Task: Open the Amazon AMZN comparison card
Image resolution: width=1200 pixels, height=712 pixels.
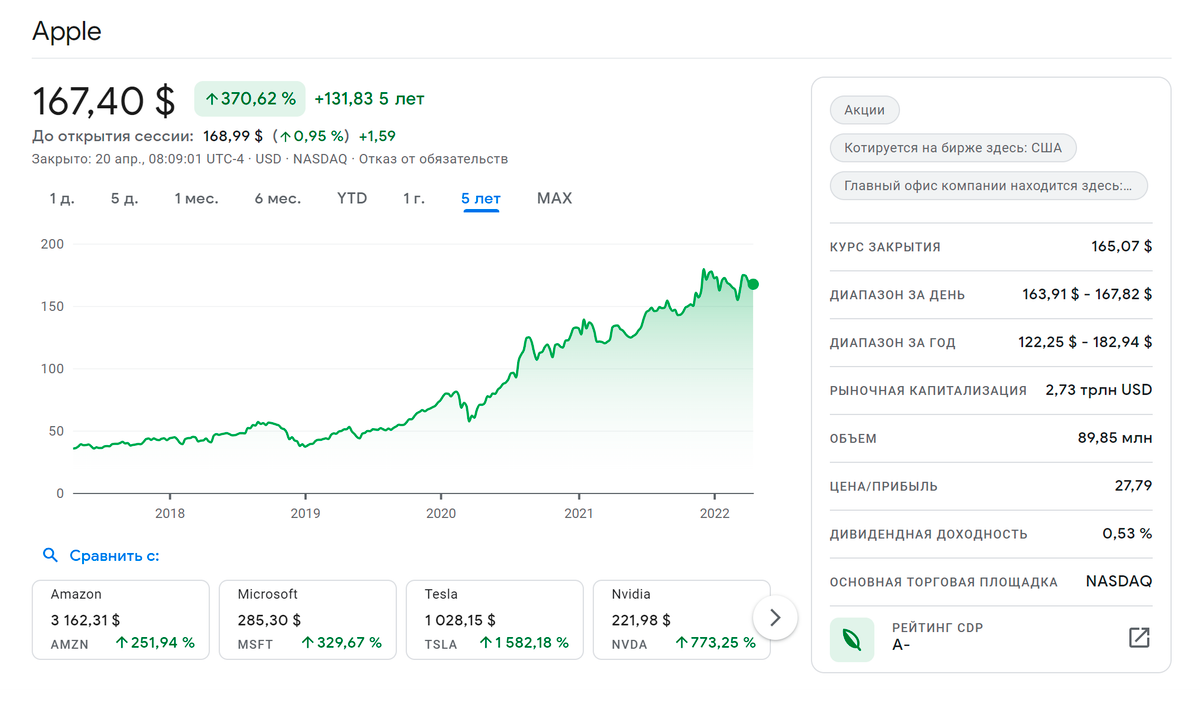Action: coord(121,619)
